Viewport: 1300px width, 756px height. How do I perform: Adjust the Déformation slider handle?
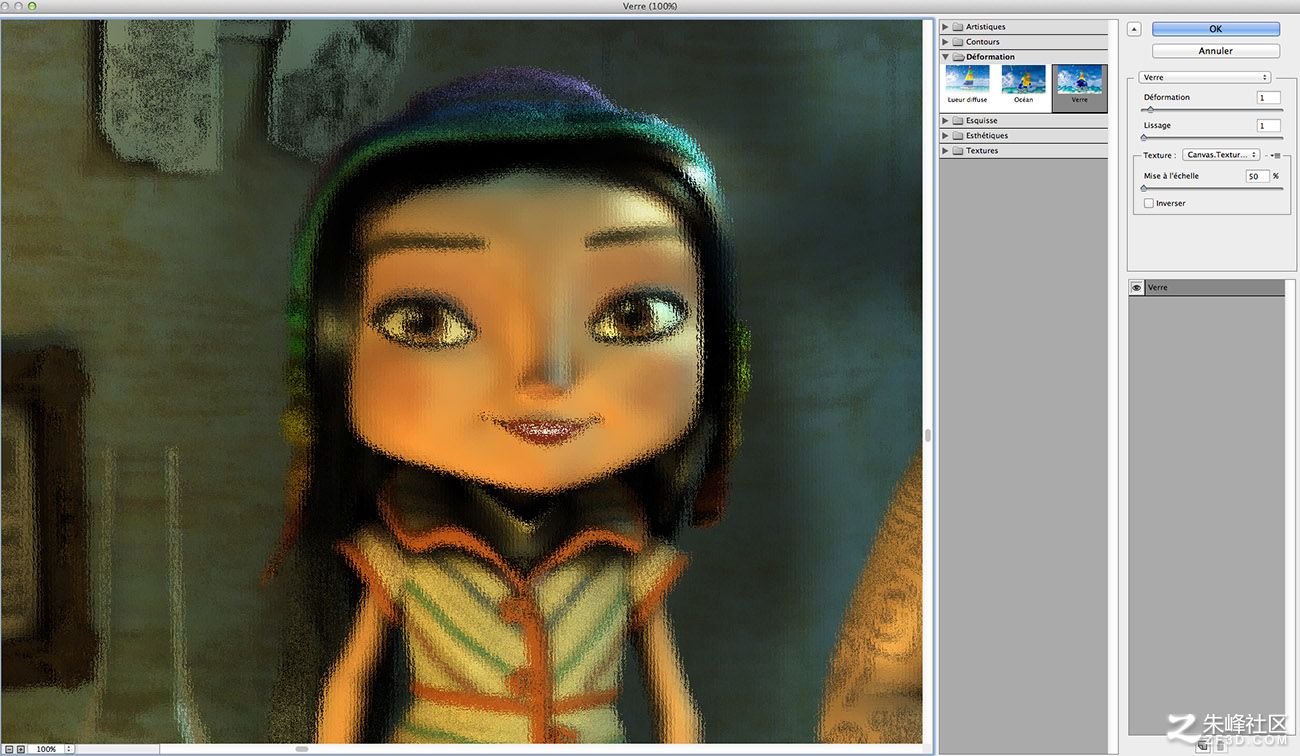coord(1150,110)
